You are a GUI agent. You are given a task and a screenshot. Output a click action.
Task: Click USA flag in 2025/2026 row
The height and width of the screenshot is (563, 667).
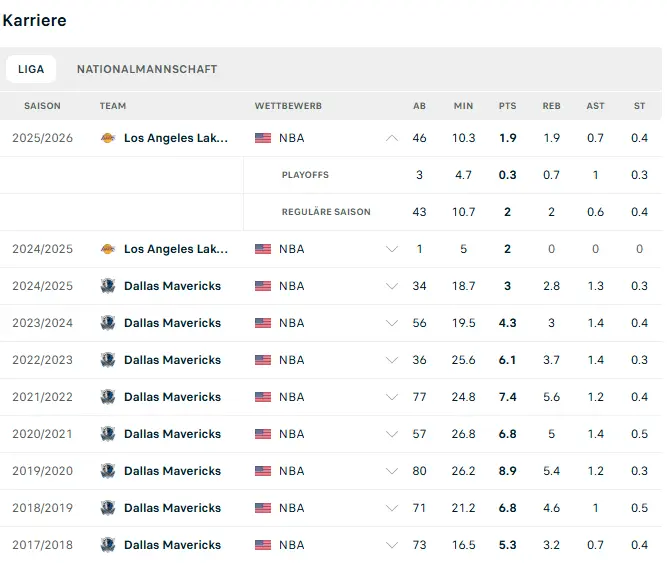click(263, 138)
